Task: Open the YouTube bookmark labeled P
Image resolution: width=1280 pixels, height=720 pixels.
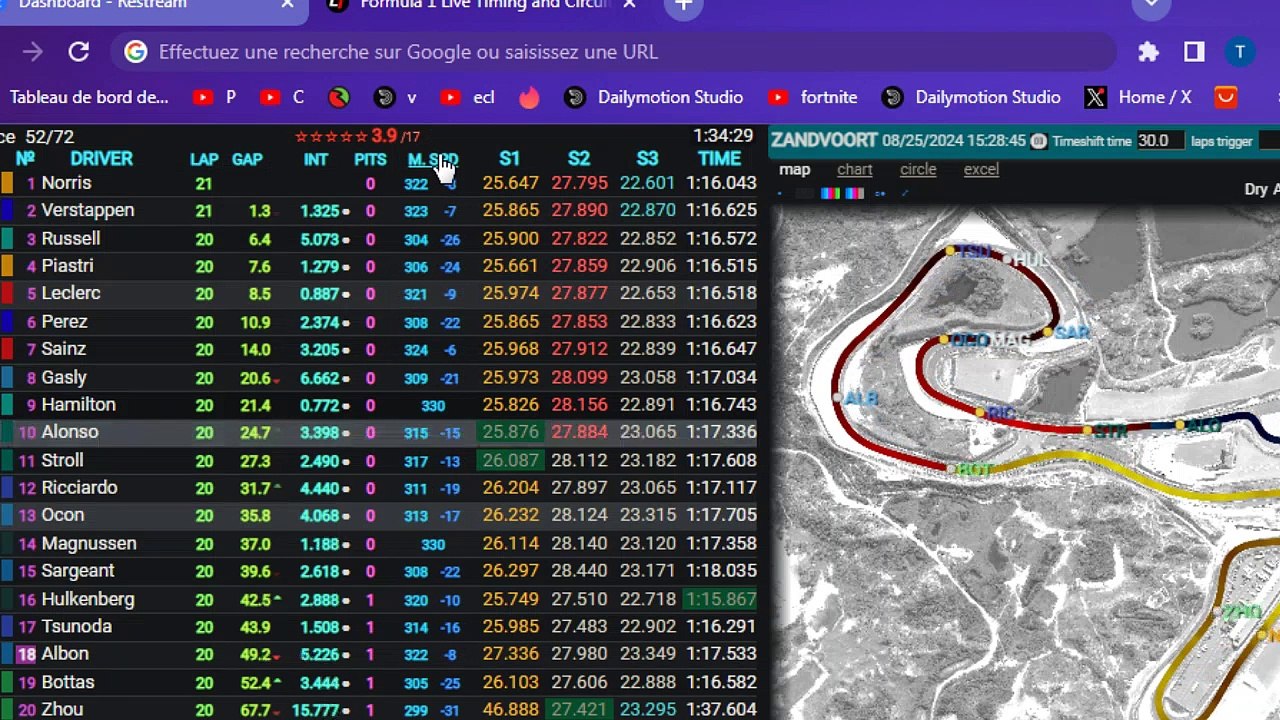Action: pyautogui.click(x=215, y=97)
